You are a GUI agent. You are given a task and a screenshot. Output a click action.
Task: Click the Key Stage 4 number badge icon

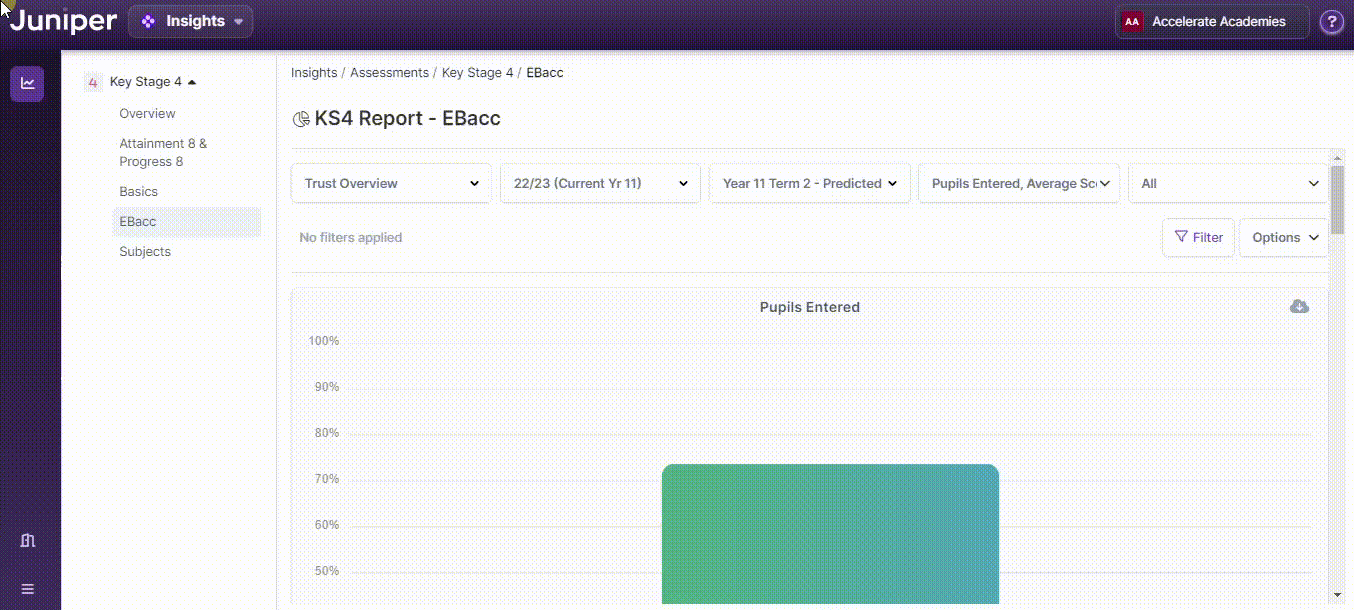tap(93, 83)
